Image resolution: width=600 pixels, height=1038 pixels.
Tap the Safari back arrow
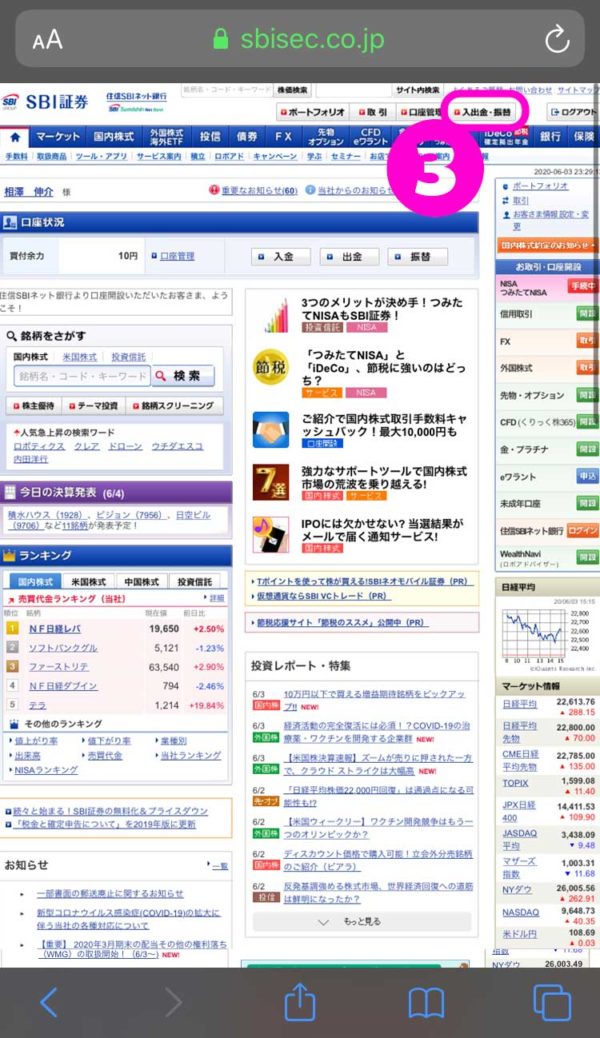(49, 1002)
